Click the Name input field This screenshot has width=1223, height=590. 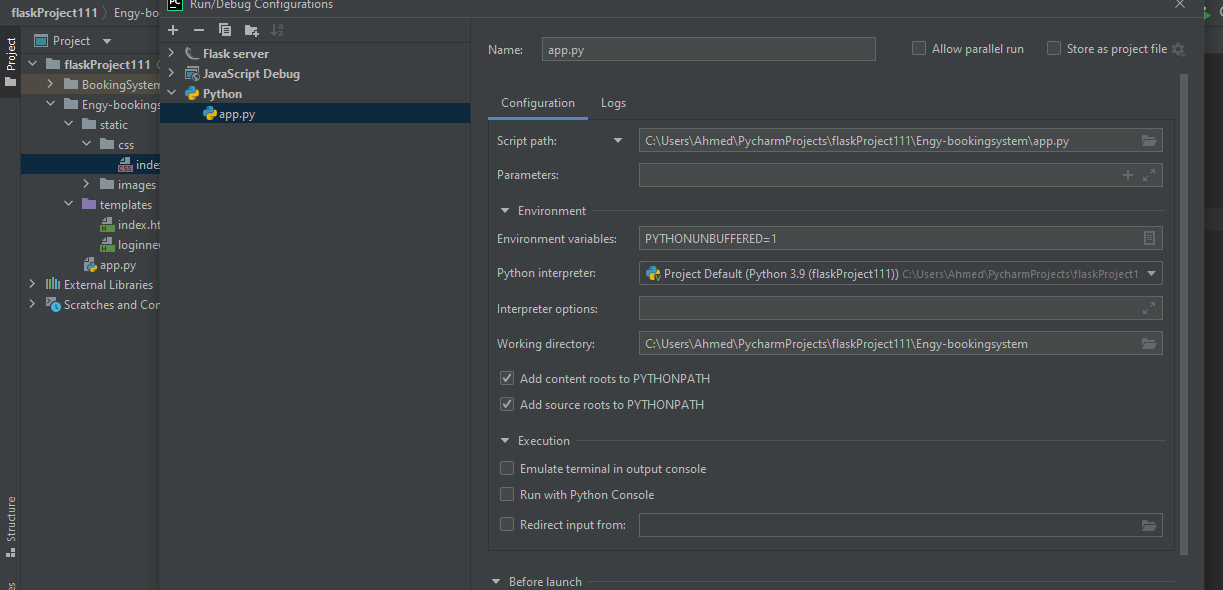coord(708,49)
